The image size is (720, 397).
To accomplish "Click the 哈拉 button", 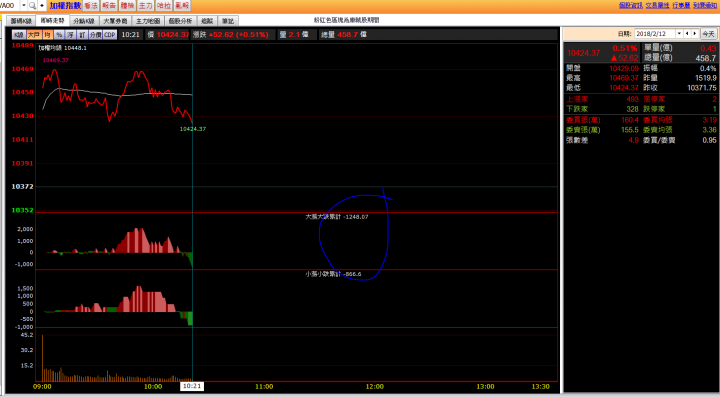I will tap(163, 6).
